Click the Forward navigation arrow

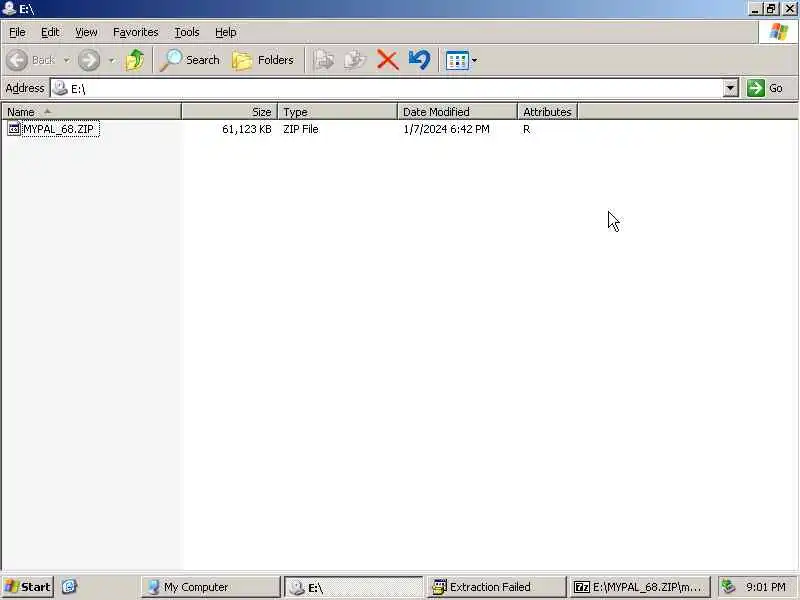click(89, 60)
